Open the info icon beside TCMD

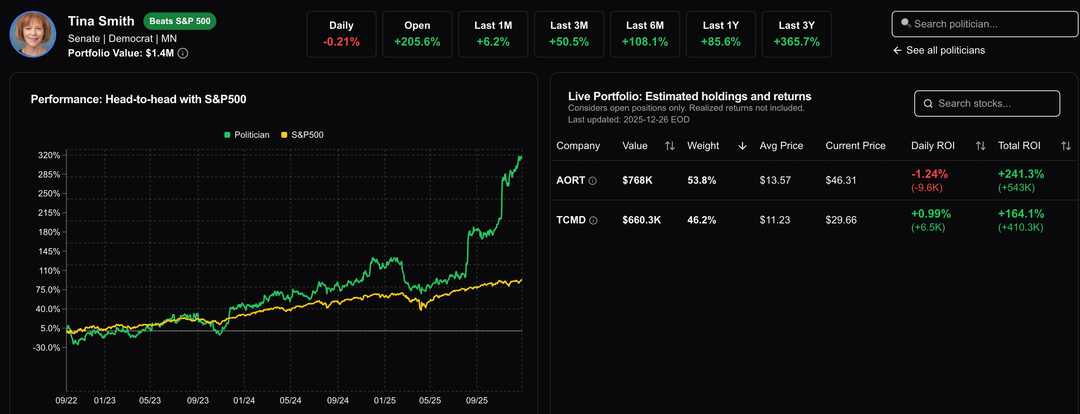tap(593, 220)
